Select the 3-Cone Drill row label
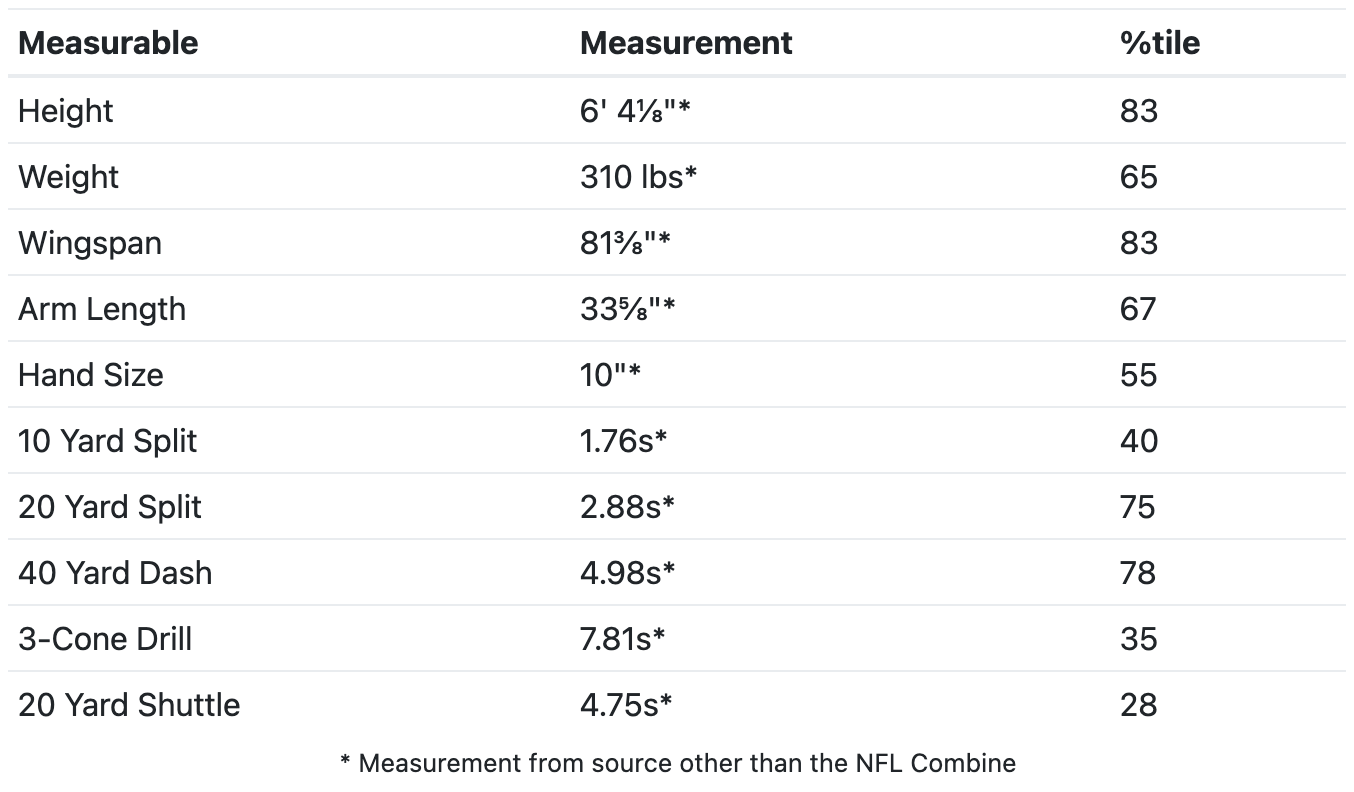 105,638
